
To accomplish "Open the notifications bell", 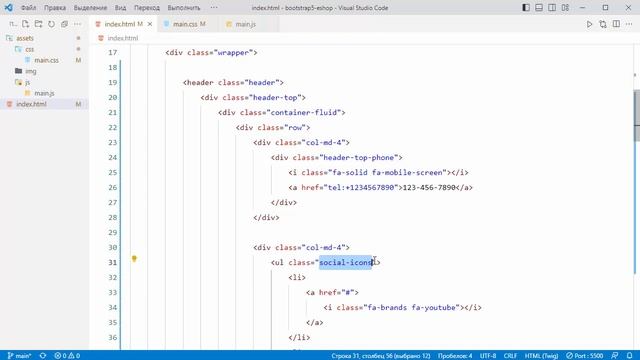I will point(629,356).
